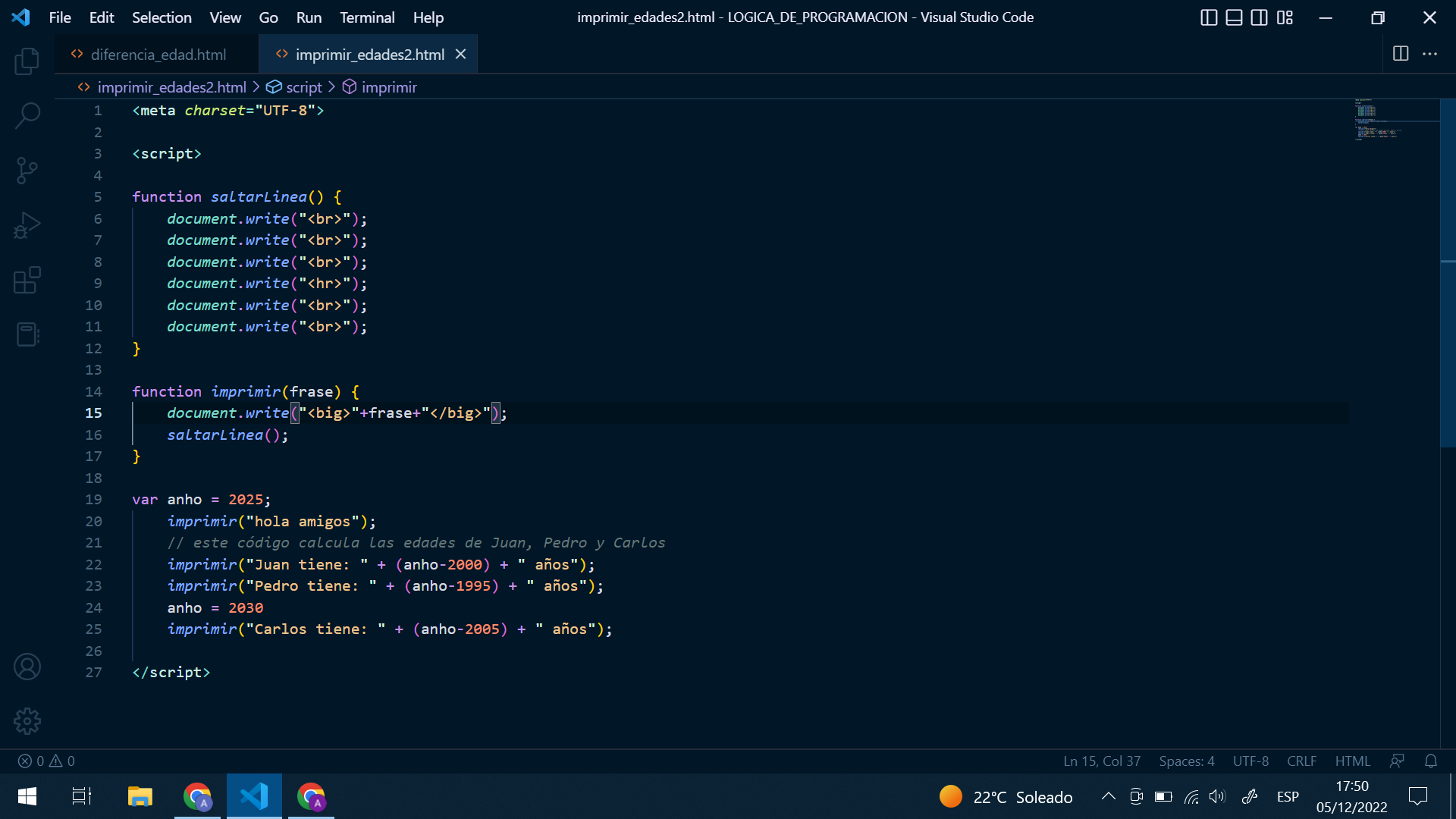Change file encoding UTF-8
The image size is (1456, 819).
tap(1250, 761)
